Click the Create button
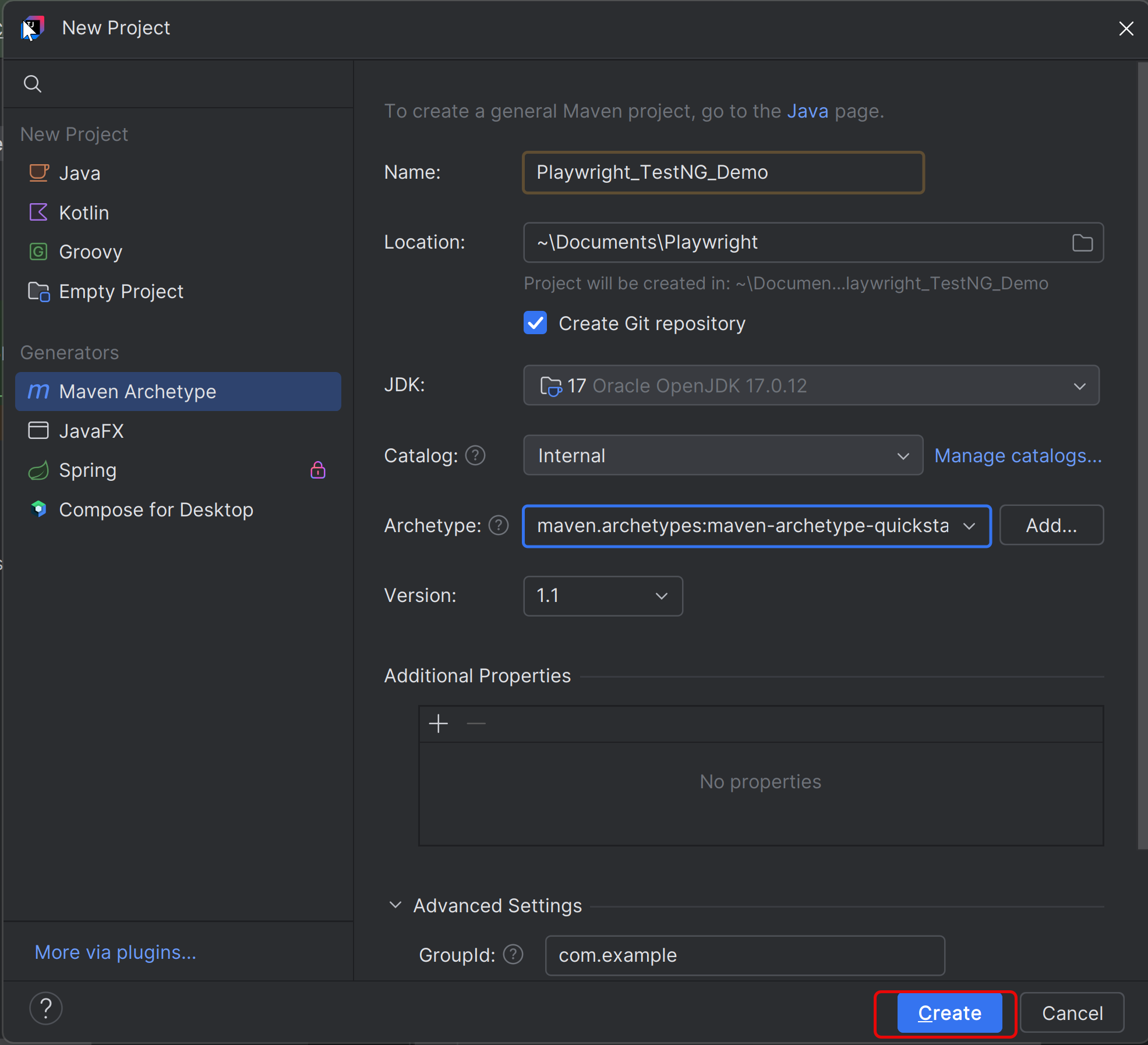Screen dimensions: 1148x1045 pyautogui.click(x=949, y=1013)
